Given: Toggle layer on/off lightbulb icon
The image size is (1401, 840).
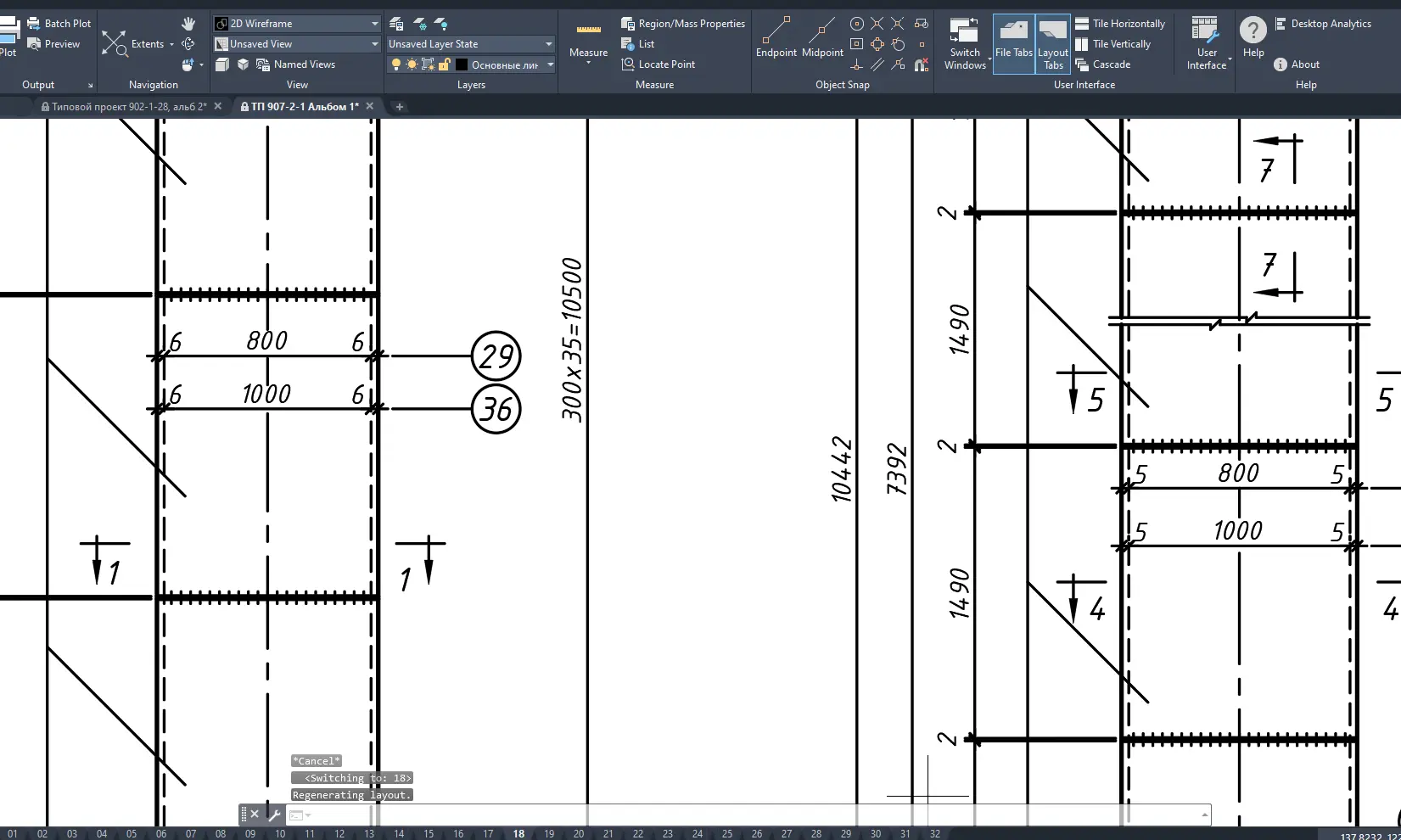Looking at the screenshot, I should [395, 64].
